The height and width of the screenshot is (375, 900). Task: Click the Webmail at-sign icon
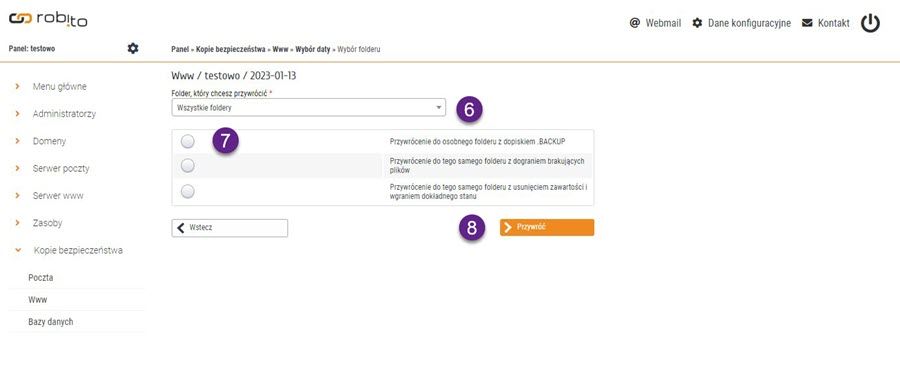pos(634,23)
